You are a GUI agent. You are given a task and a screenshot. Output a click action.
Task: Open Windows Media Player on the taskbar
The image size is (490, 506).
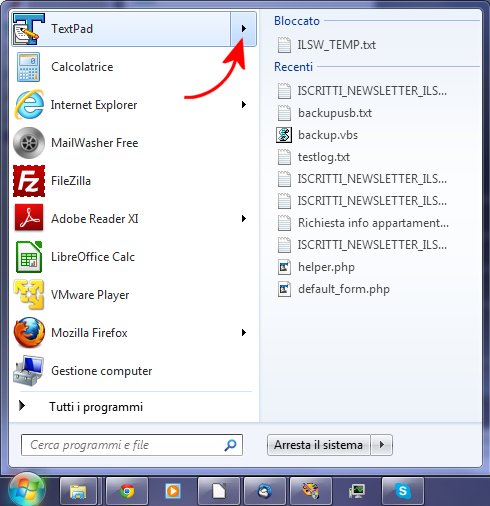[x=173, y=491]
